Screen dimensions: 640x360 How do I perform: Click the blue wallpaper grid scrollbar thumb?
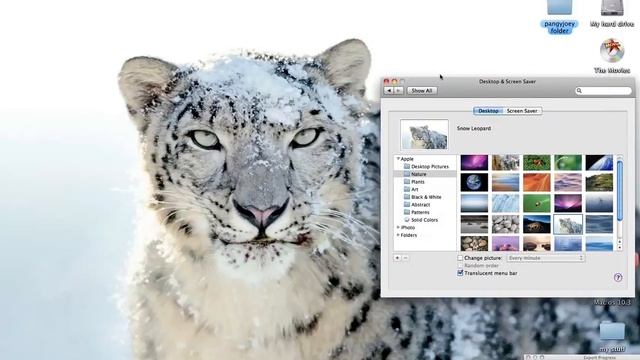tap(620, 191)
